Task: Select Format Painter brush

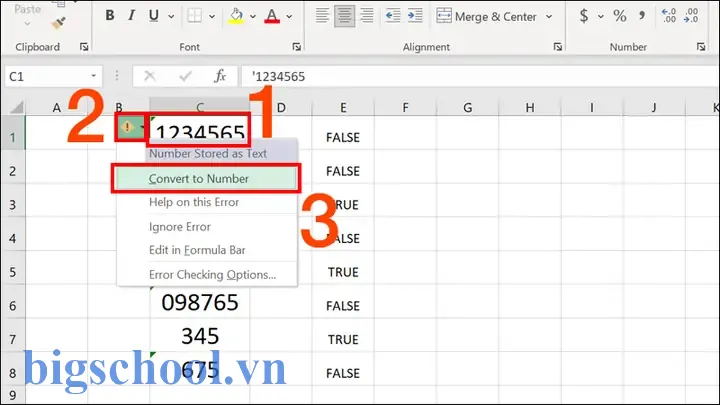Action: 58,23
